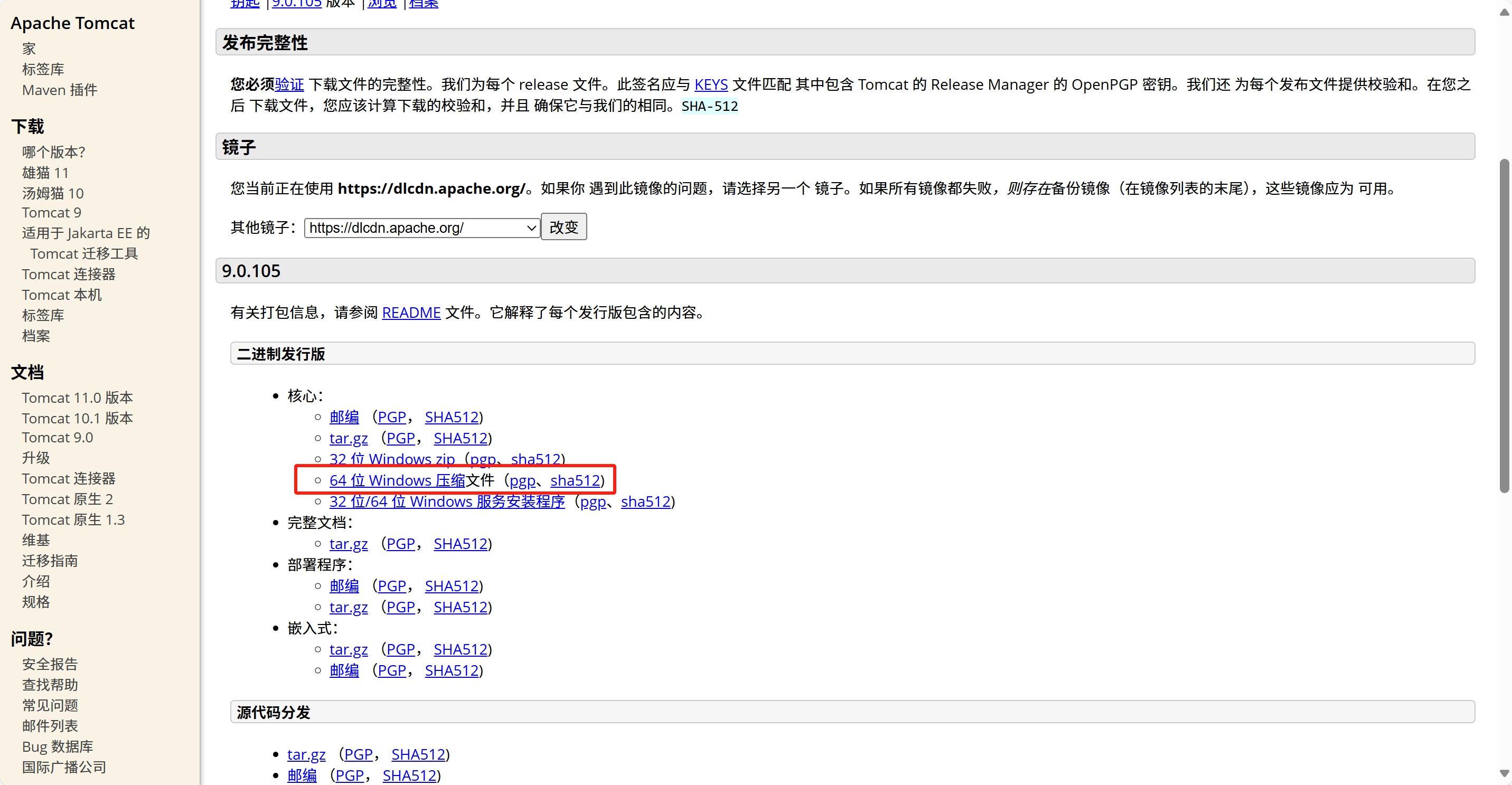The image size is (1512, 785).
Task: Open the README link
Action: 411,312
